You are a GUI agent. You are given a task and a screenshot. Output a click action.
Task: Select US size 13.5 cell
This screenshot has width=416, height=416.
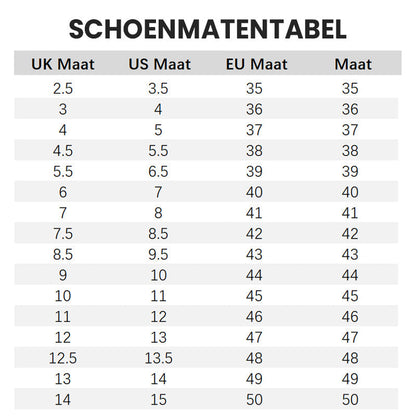click(x=158, y=358)
